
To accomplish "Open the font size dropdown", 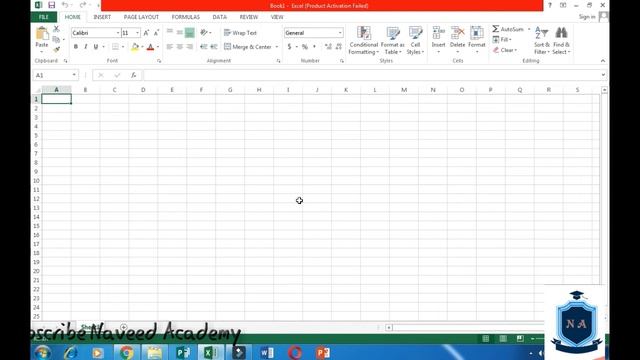I will (138, 33).
